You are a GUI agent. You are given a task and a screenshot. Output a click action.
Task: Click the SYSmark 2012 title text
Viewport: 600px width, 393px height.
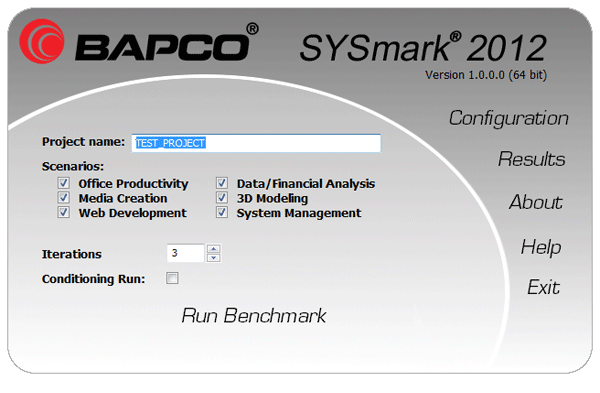423,48
